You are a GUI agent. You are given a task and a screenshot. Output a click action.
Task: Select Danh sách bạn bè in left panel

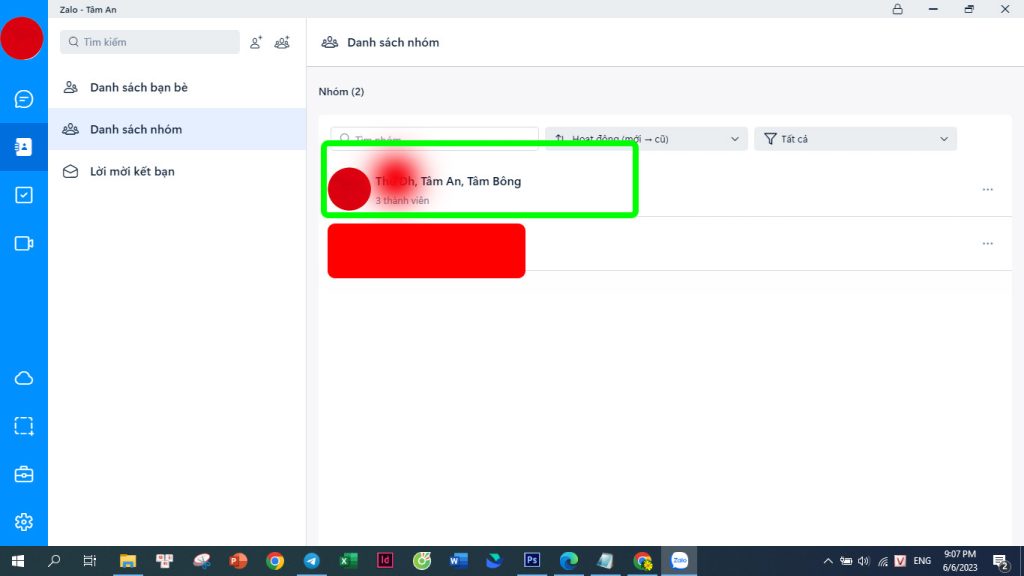click(x=177, y=88)
